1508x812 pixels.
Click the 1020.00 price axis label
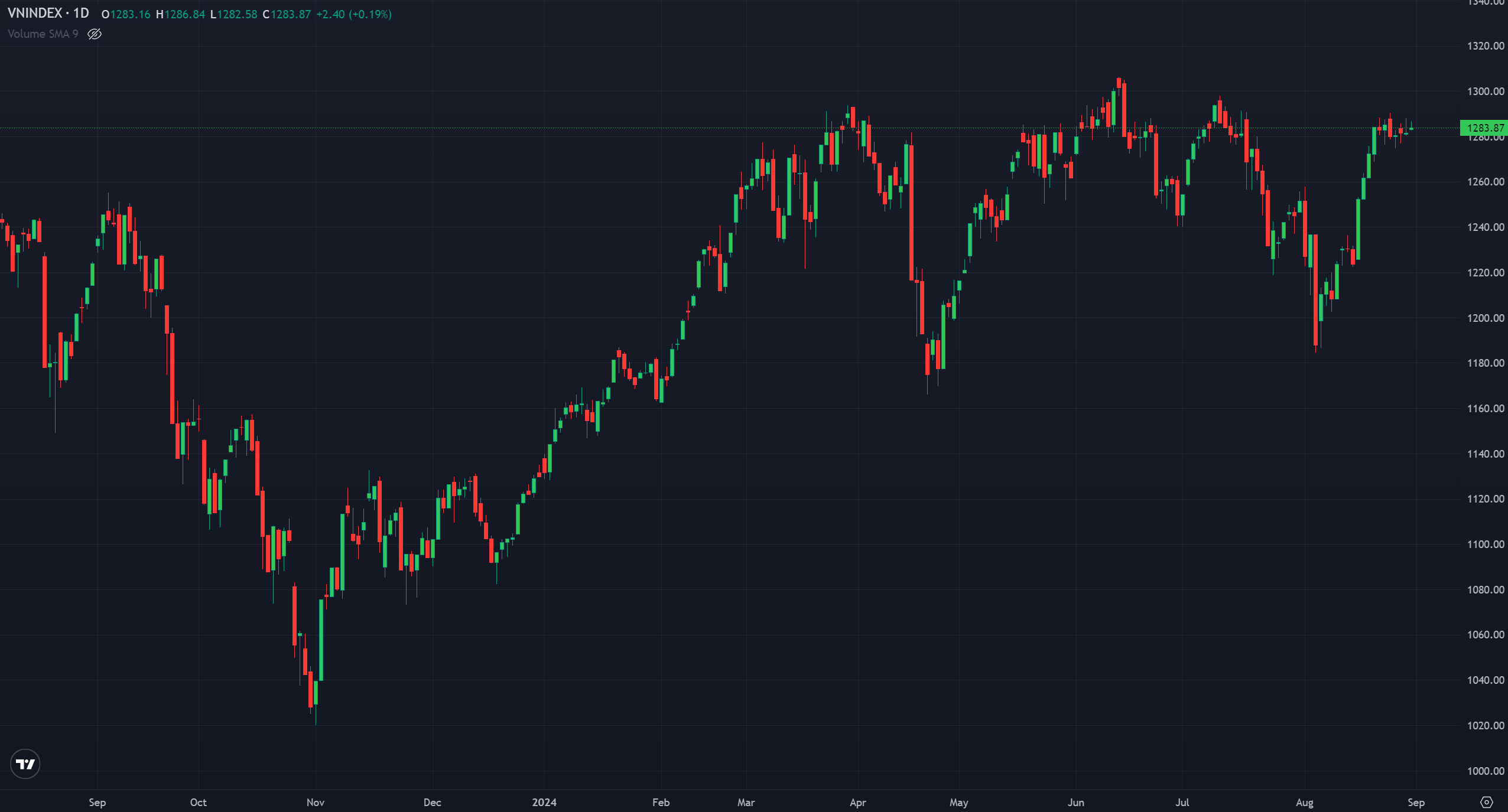coord(1485,726)
